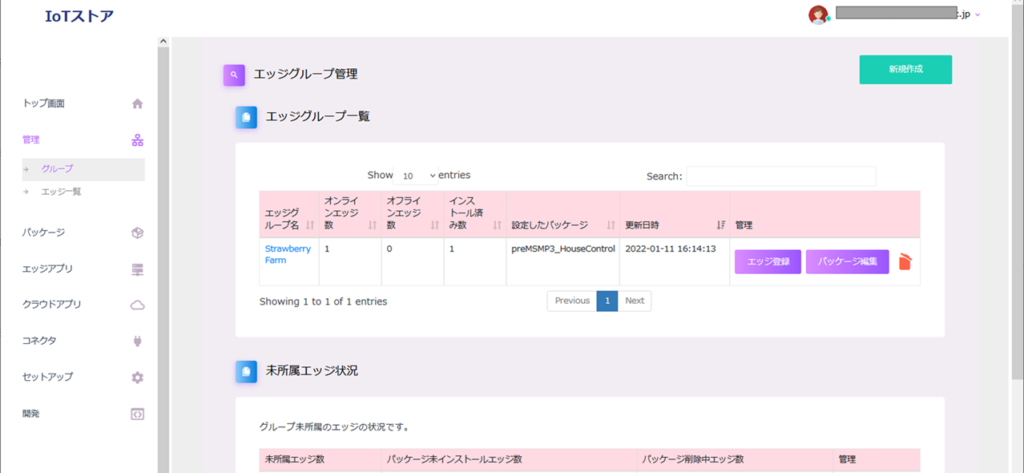Image resolution: width=1024 pixels, height=473 pixels.
Task: Open the Show entries count dropdown
Action: (x=417, y=175)
